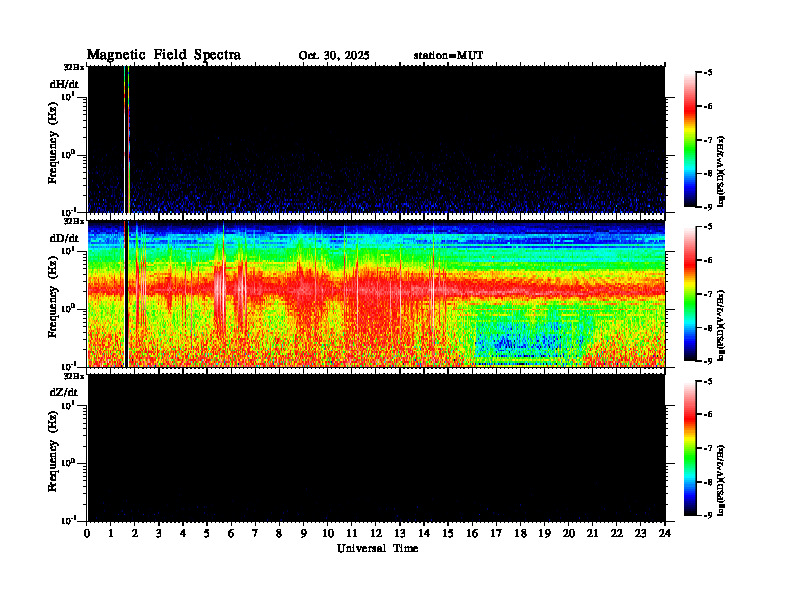The image size is (792, 612).
Task: Click hour tick label "3" on time axis
Action: [159, 534]
